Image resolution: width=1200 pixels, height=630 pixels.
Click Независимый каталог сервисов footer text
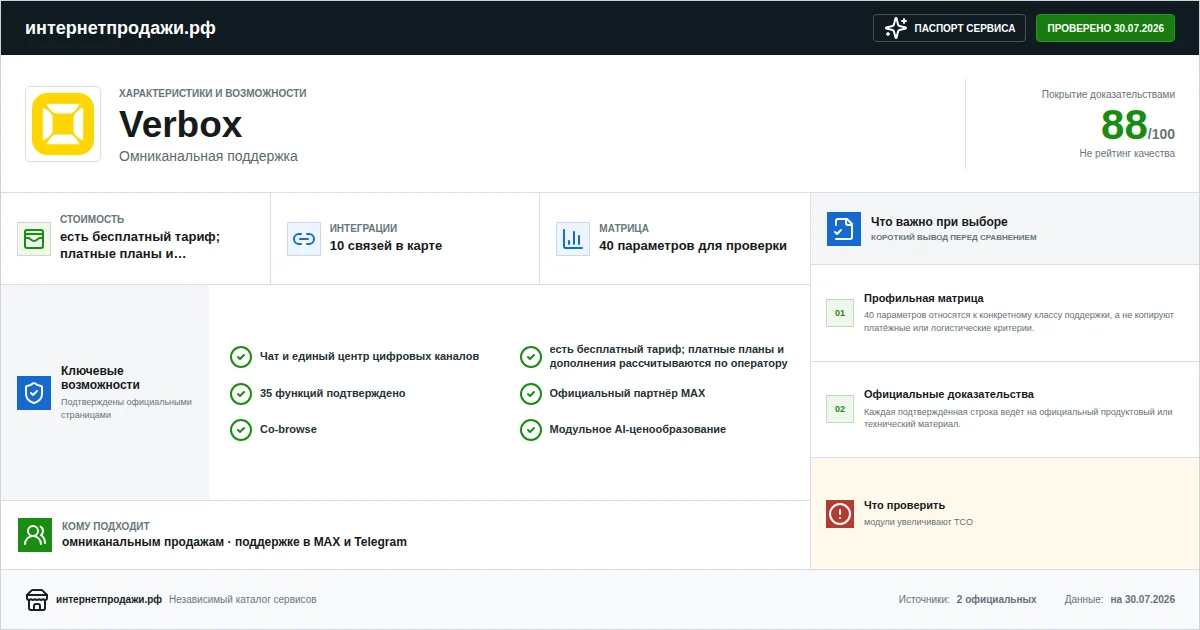(243, 600)
